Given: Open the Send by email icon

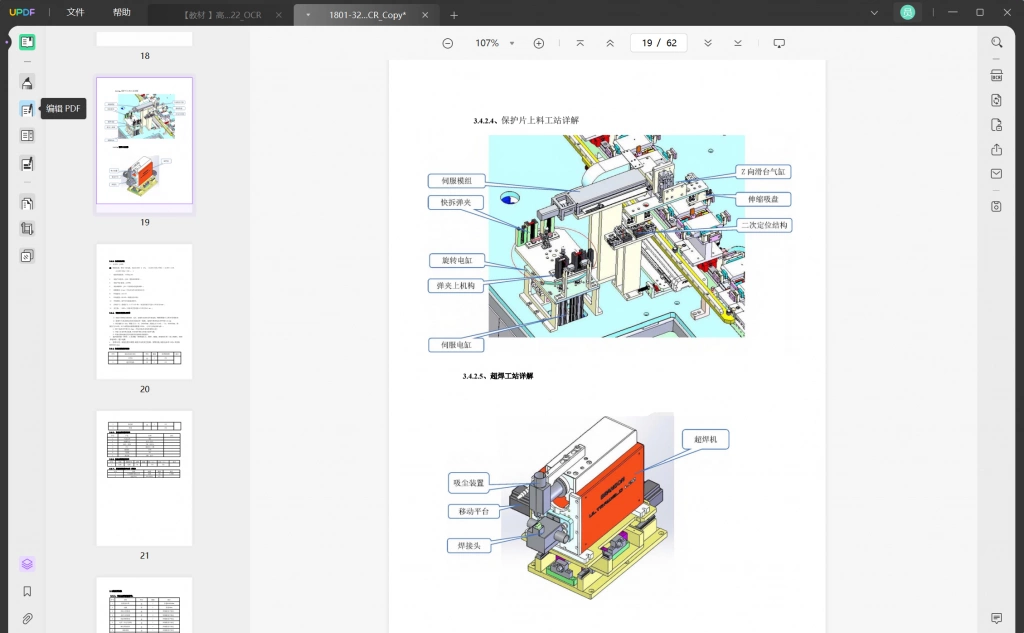Looking at the screenshot, I should [x=997, y=174].
